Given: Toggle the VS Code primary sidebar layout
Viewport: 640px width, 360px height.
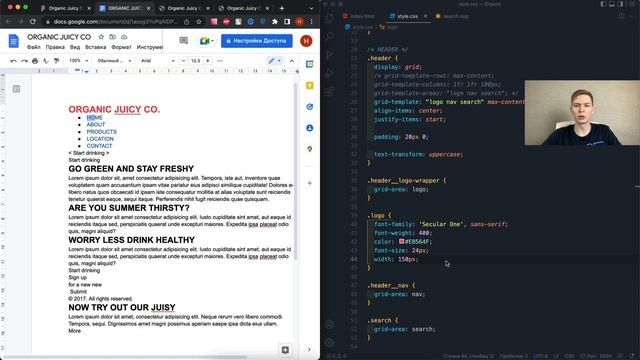Looking at the screenshot, I should click(603, 4).
